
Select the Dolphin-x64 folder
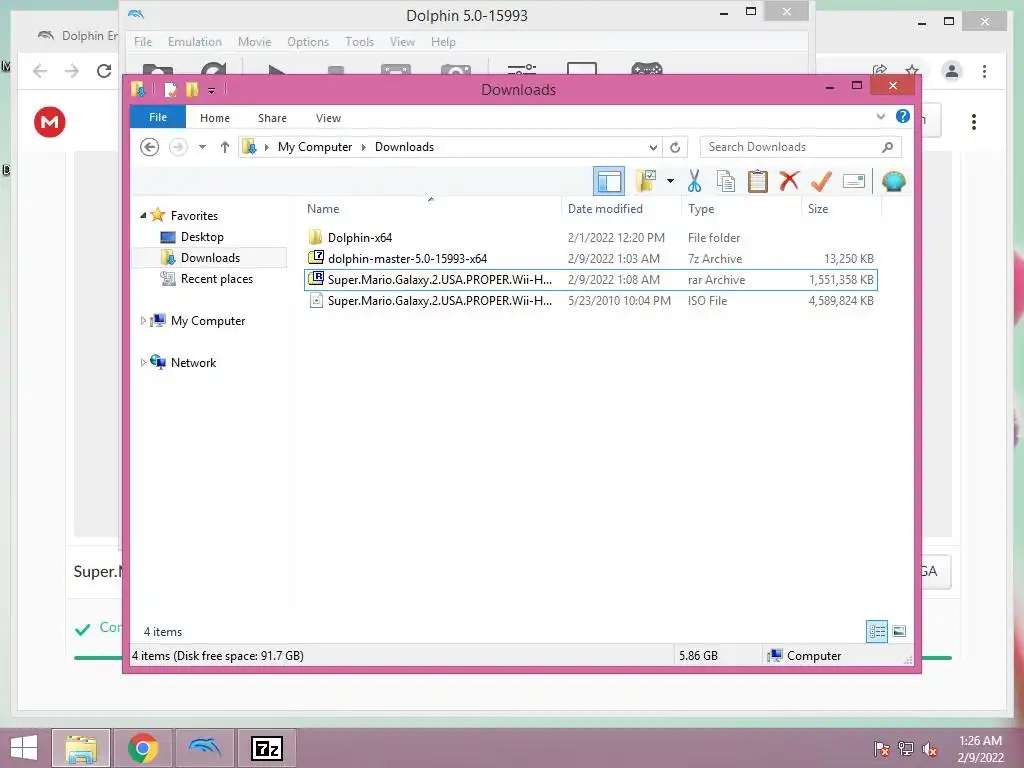tap(591, 238)
